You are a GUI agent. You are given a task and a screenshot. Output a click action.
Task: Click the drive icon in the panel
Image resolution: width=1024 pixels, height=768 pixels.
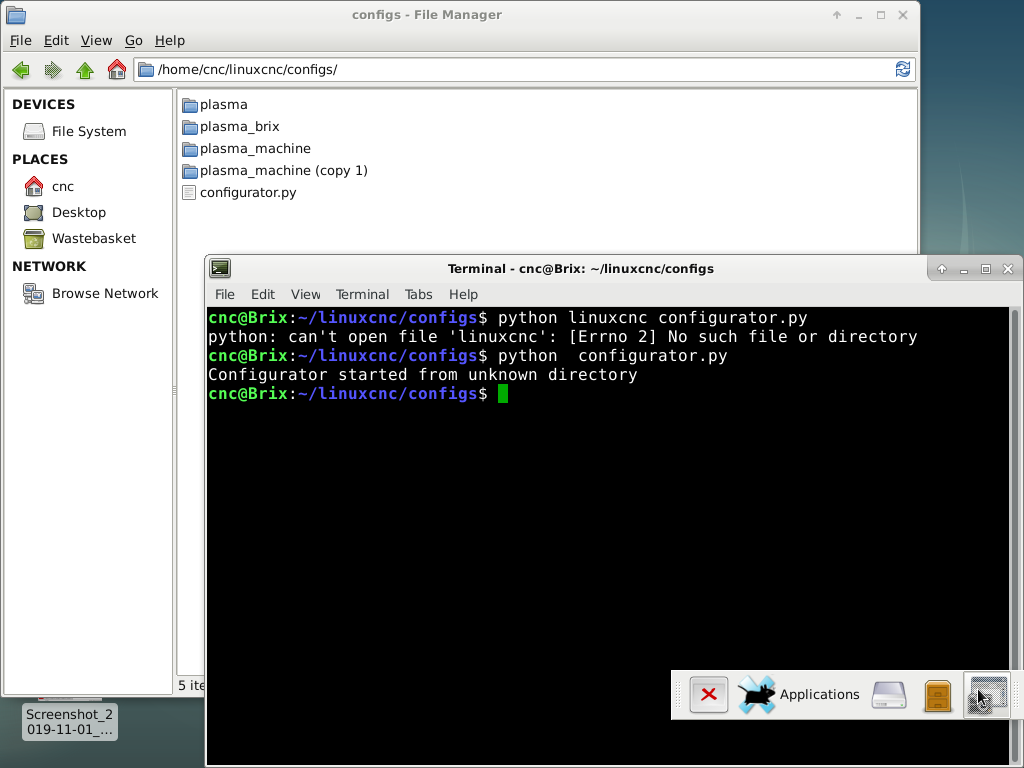click(889, 695)
